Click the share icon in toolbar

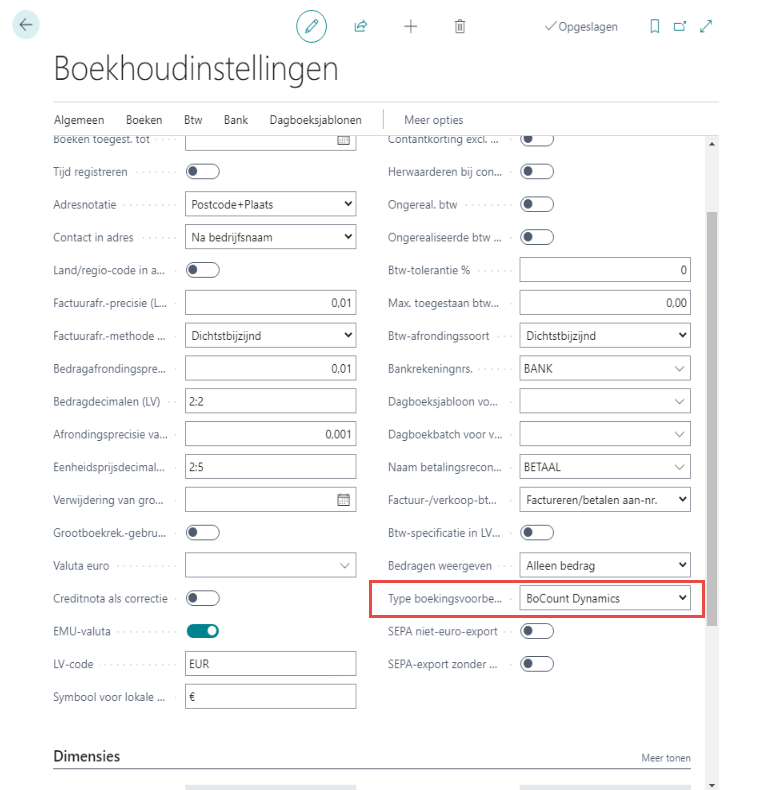(361, 27)
